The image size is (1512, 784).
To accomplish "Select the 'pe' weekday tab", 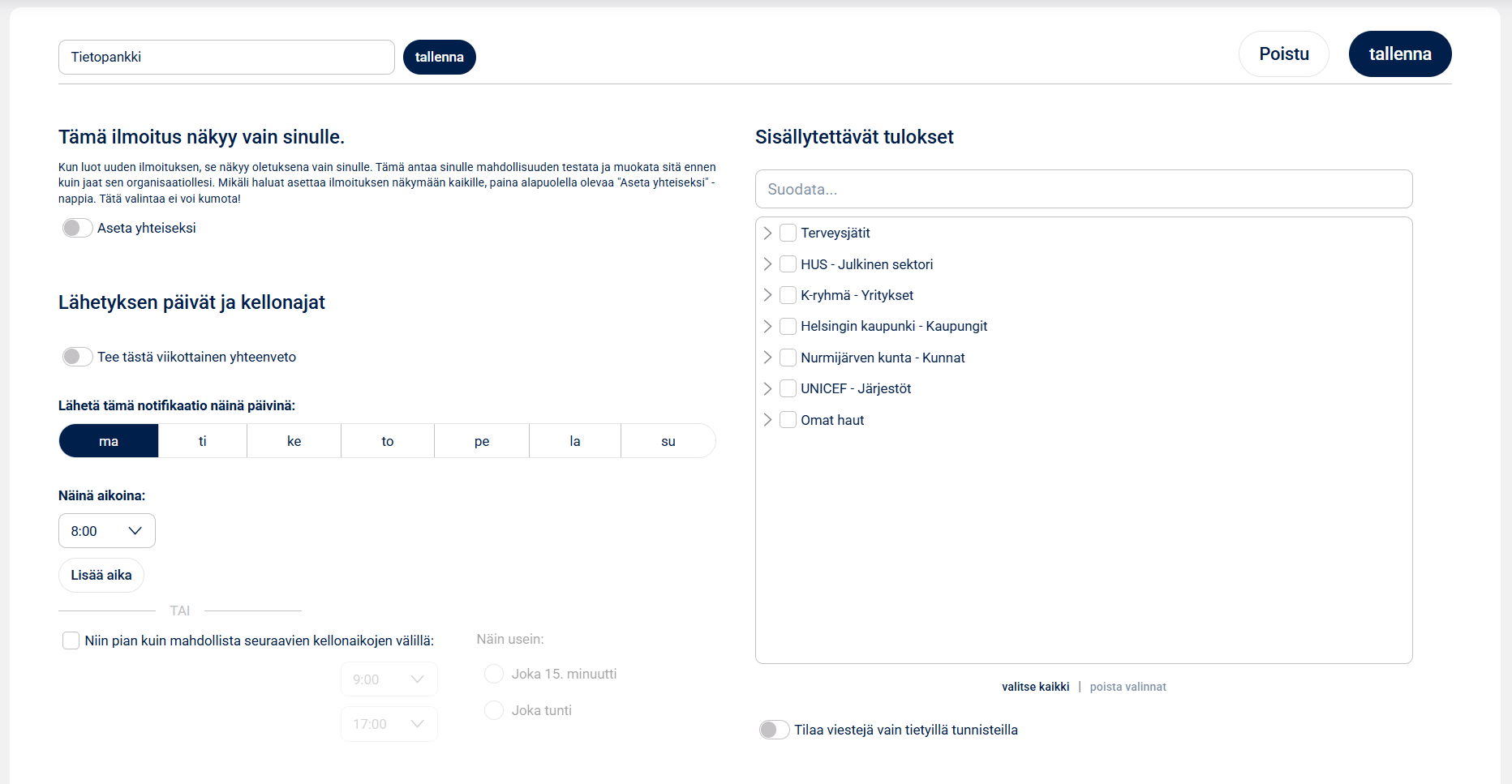I will pyautogui.click(x=482, y=441).
